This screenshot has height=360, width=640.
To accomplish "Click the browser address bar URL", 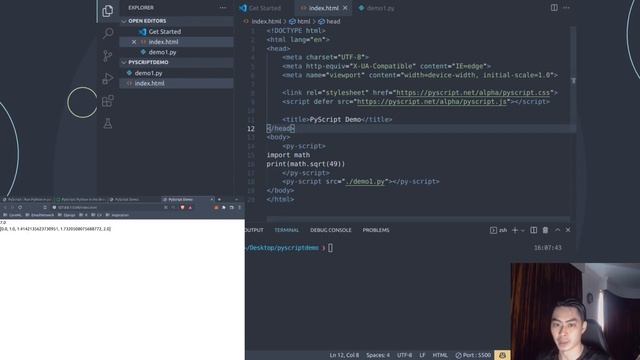I will (77, 207).
